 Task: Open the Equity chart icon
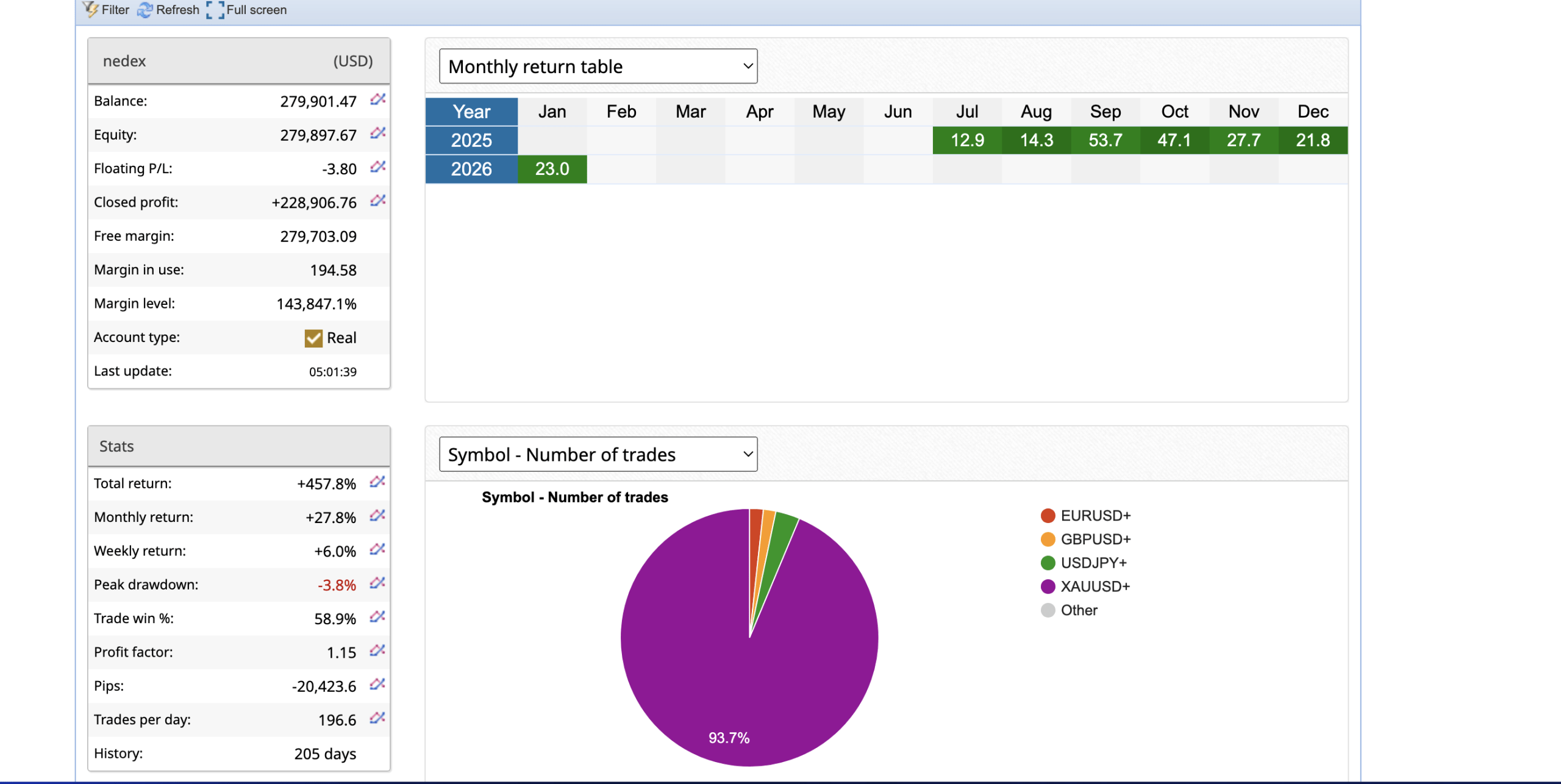[x=377, y=134]
